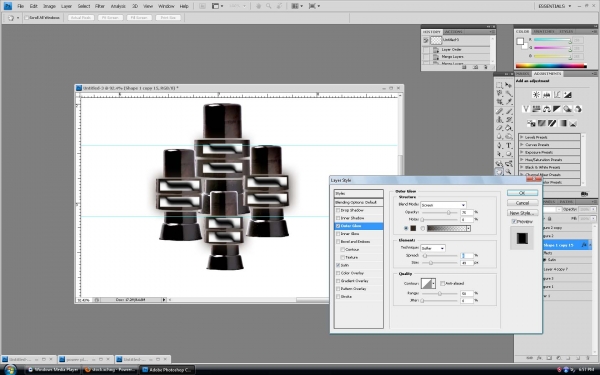Click the History panel trash icon
Viewport: 600px width, 375px height.
pyautogui.click(x=486, y=67)
